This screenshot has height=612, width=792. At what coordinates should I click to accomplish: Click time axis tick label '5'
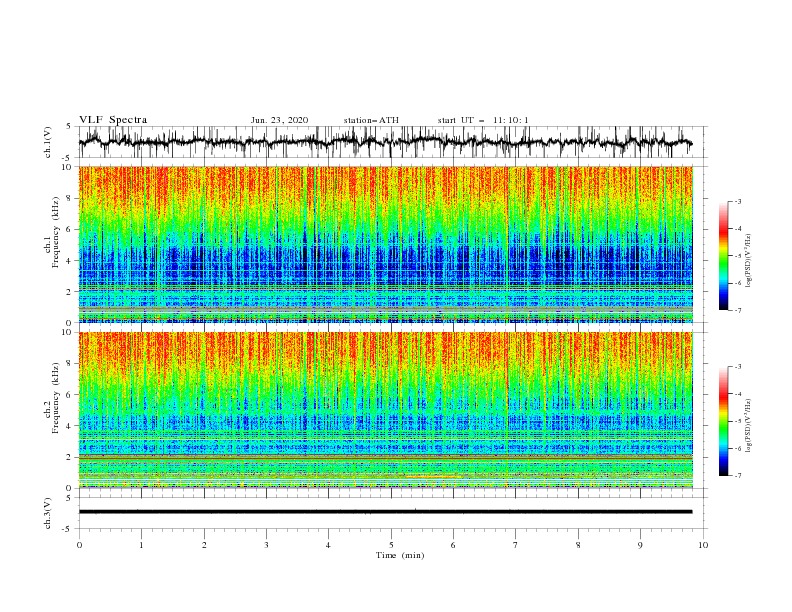point(391,545)
